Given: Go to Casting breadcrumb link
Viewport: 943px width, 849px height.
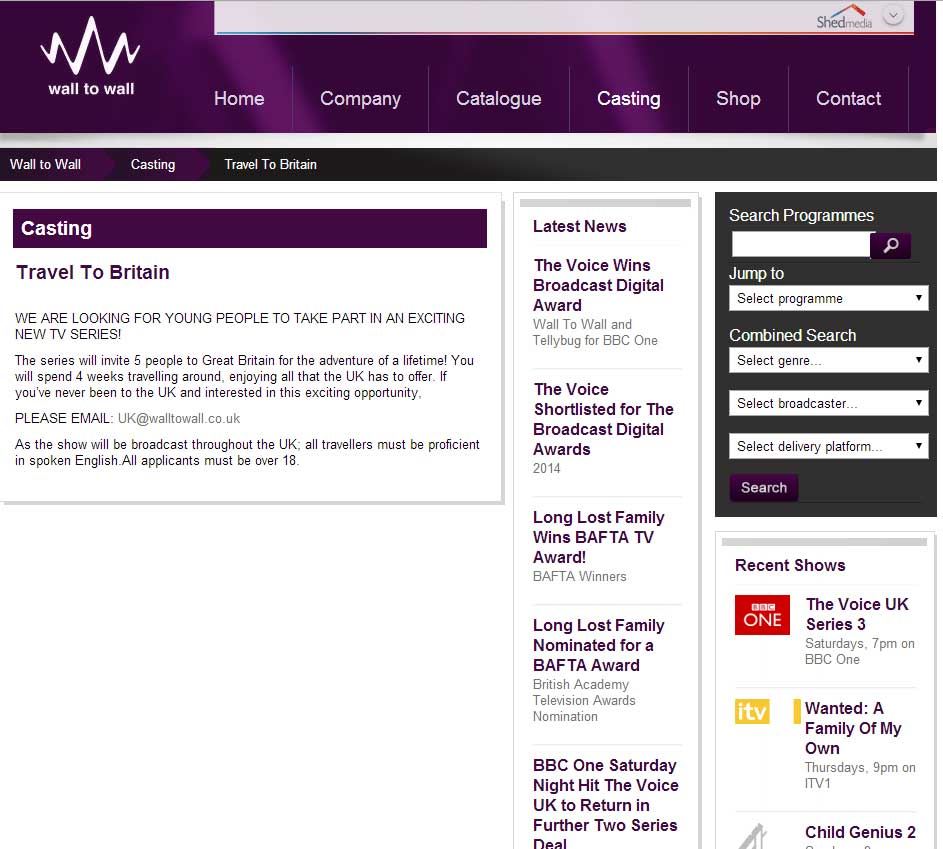Looking at the screenshot, I should 153,164.
